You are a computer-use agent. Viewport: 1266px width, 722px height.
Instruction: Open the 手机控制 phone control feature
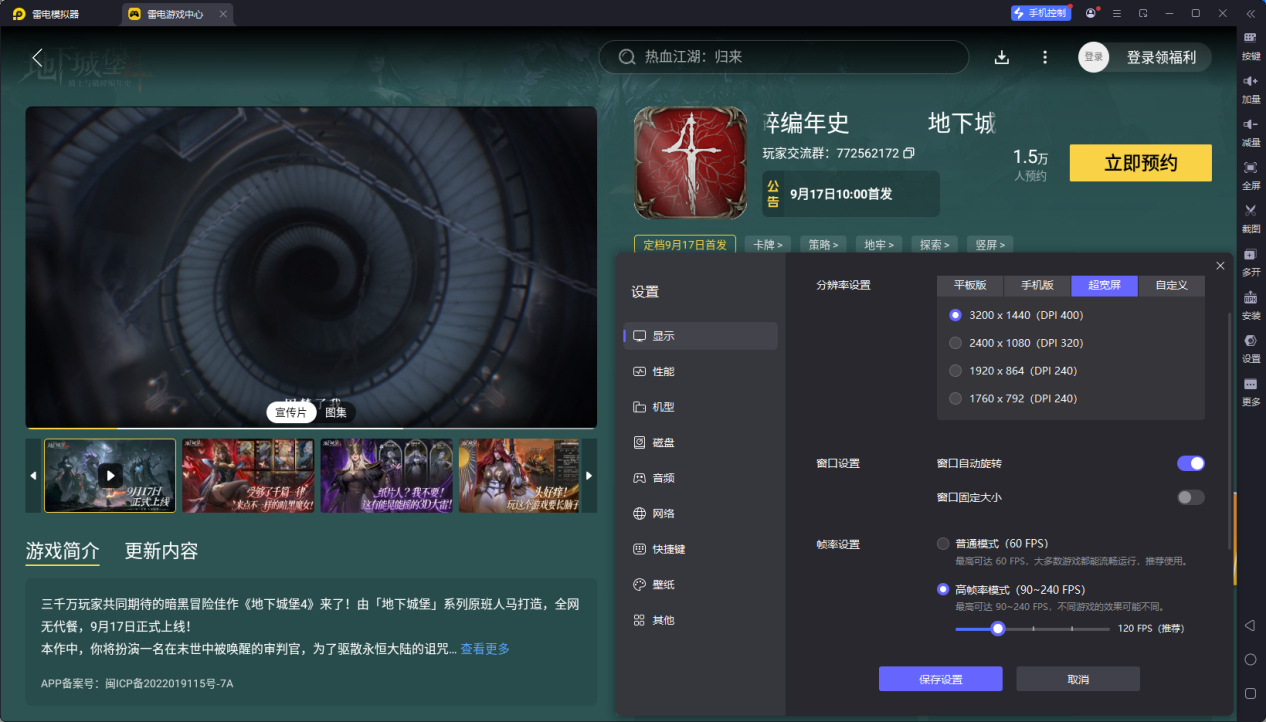pyautogui.click(x=1041, y=13)
